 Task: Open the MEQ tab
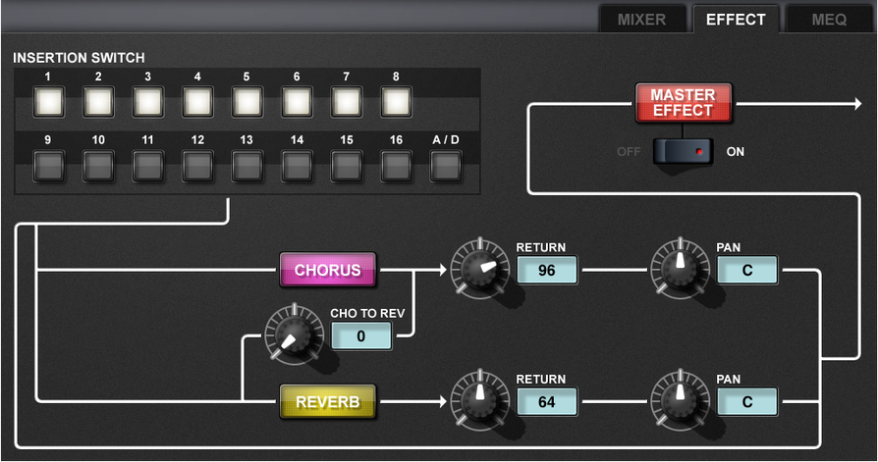click(829, 19)
